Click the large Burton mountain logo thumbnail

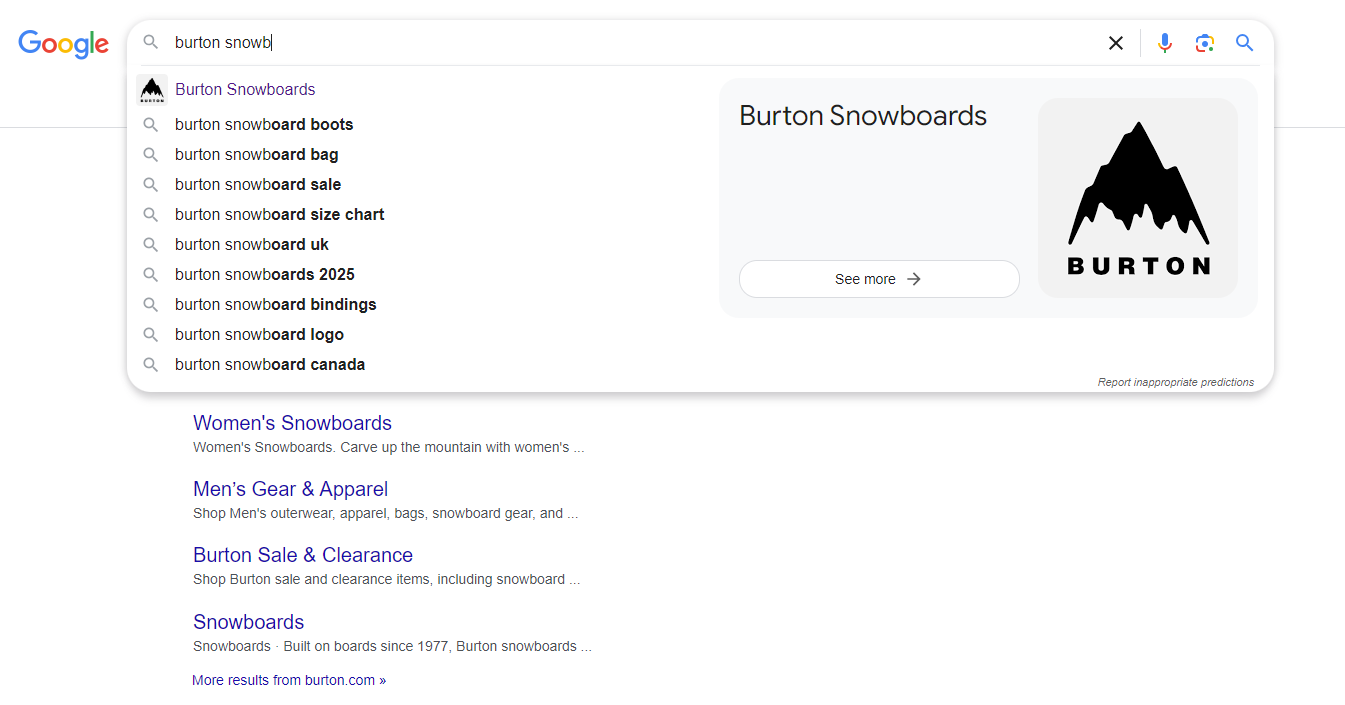click(1138, 198)
